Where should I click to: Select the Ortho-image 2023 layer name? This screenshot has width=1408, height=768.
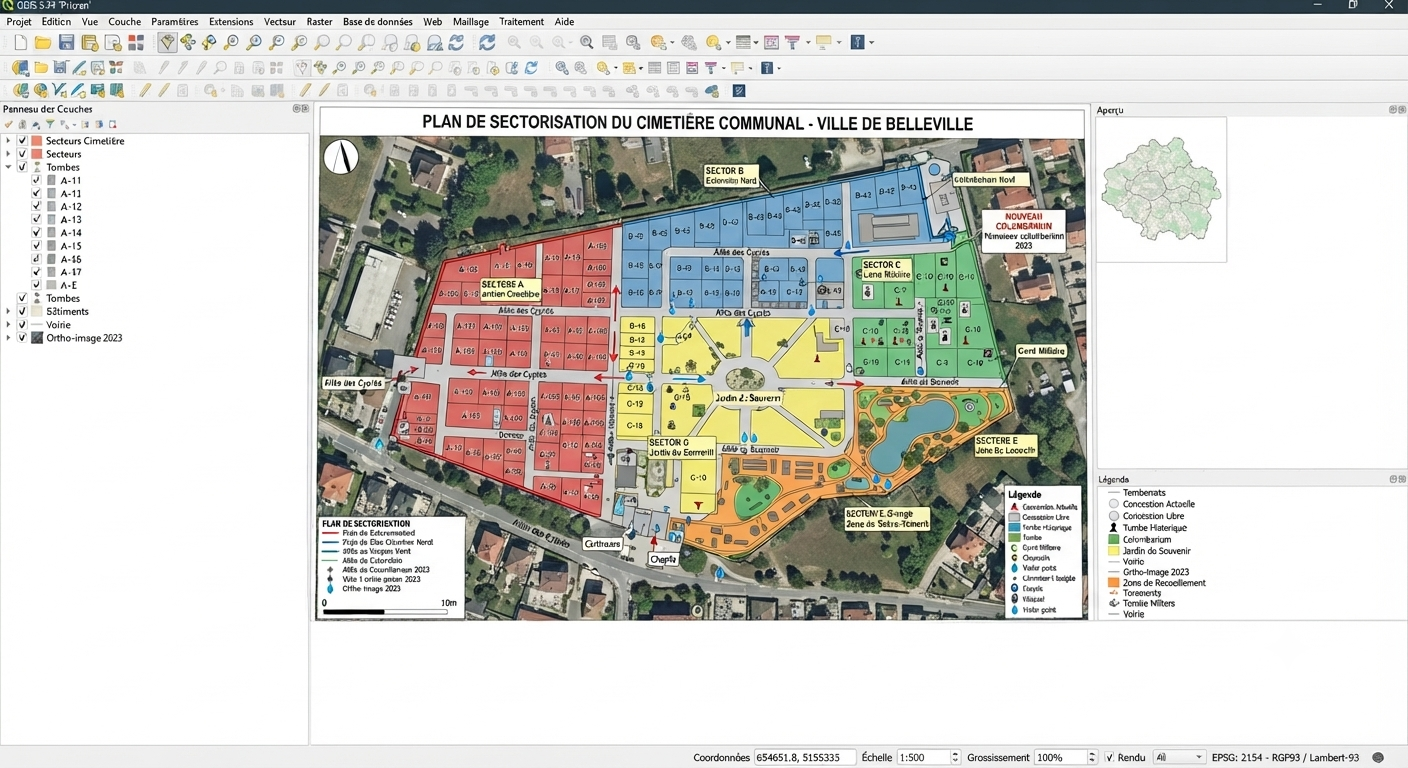(84, 338)
